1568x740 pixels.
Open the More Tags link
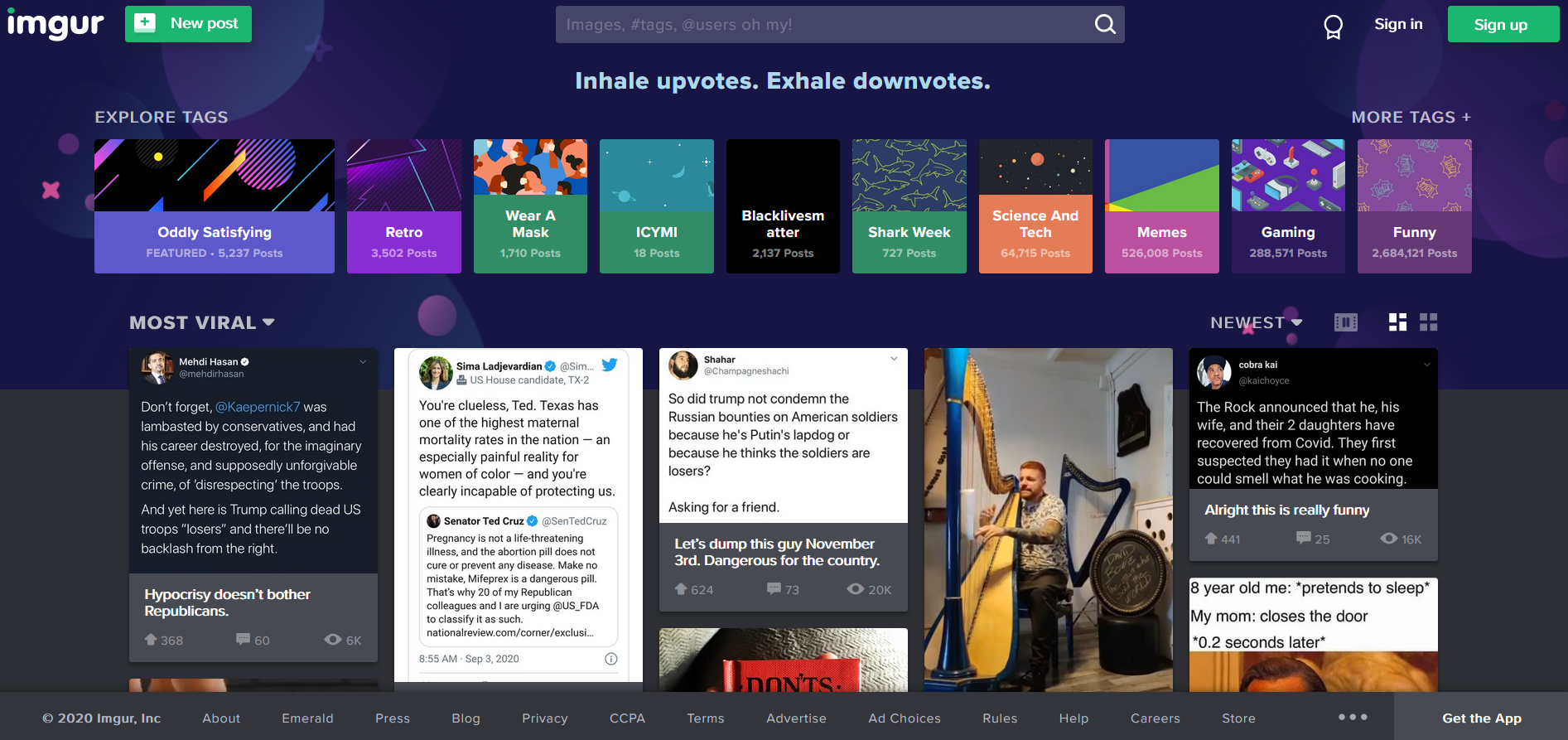[x=1411, y=118]
